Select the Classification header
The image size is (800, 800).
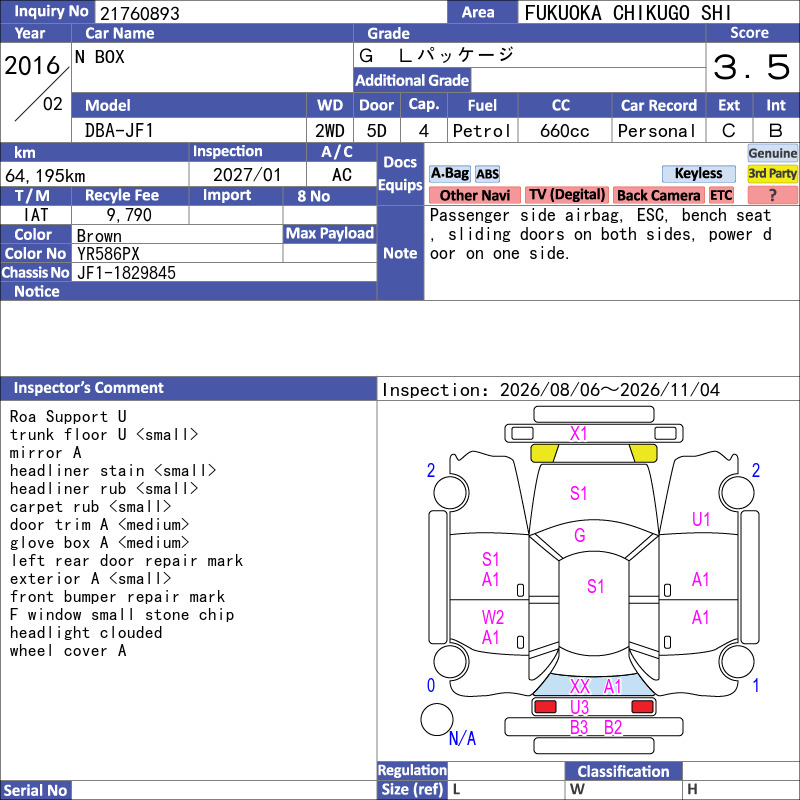[623, 771]
